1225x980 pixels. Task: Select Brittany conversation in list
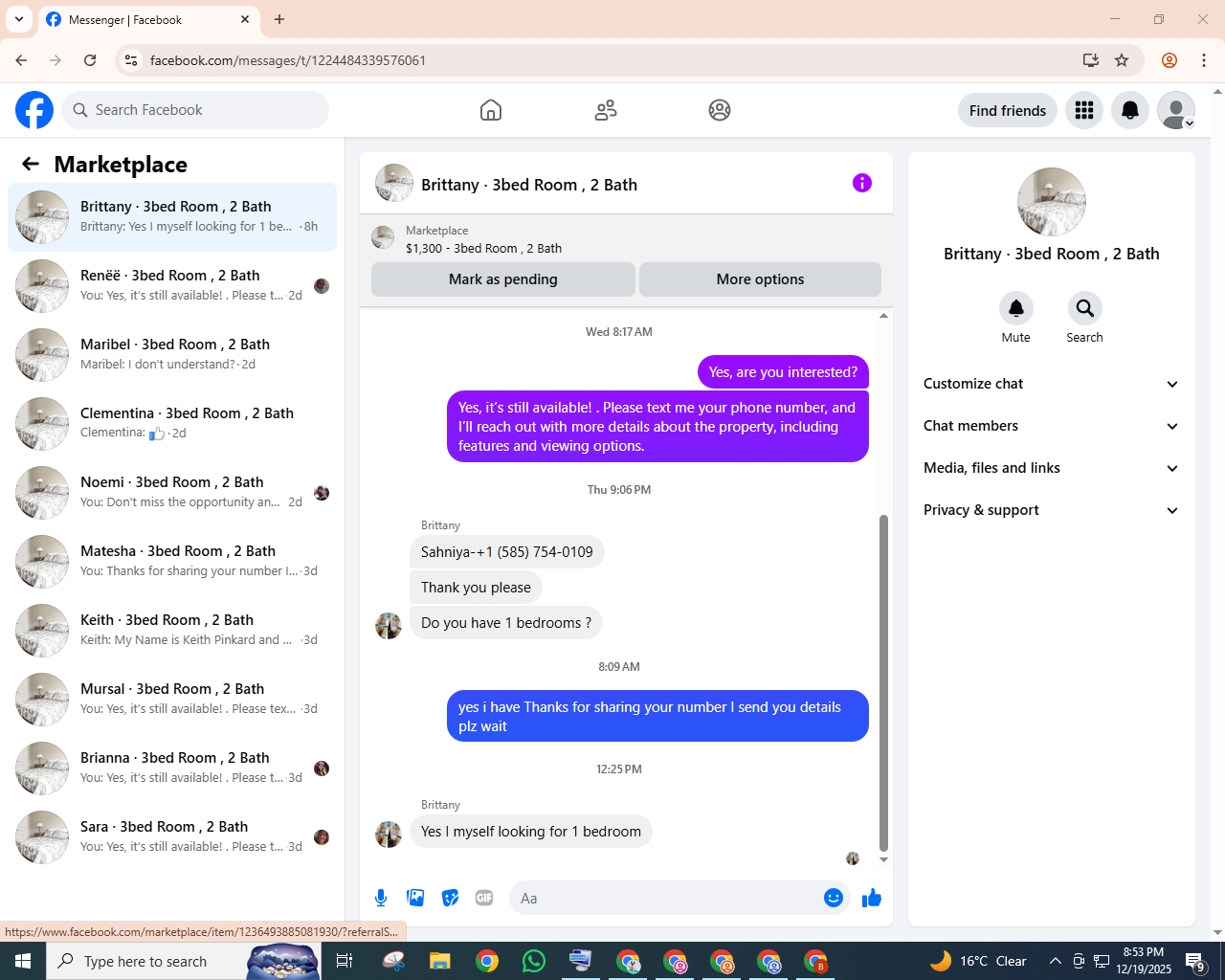[172, 217]
